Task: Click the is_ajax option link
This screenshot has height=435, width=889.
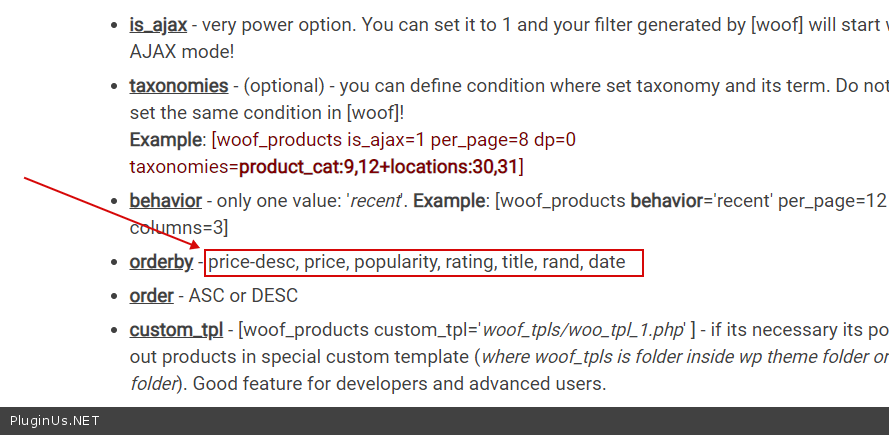Action: coord(158,24)
